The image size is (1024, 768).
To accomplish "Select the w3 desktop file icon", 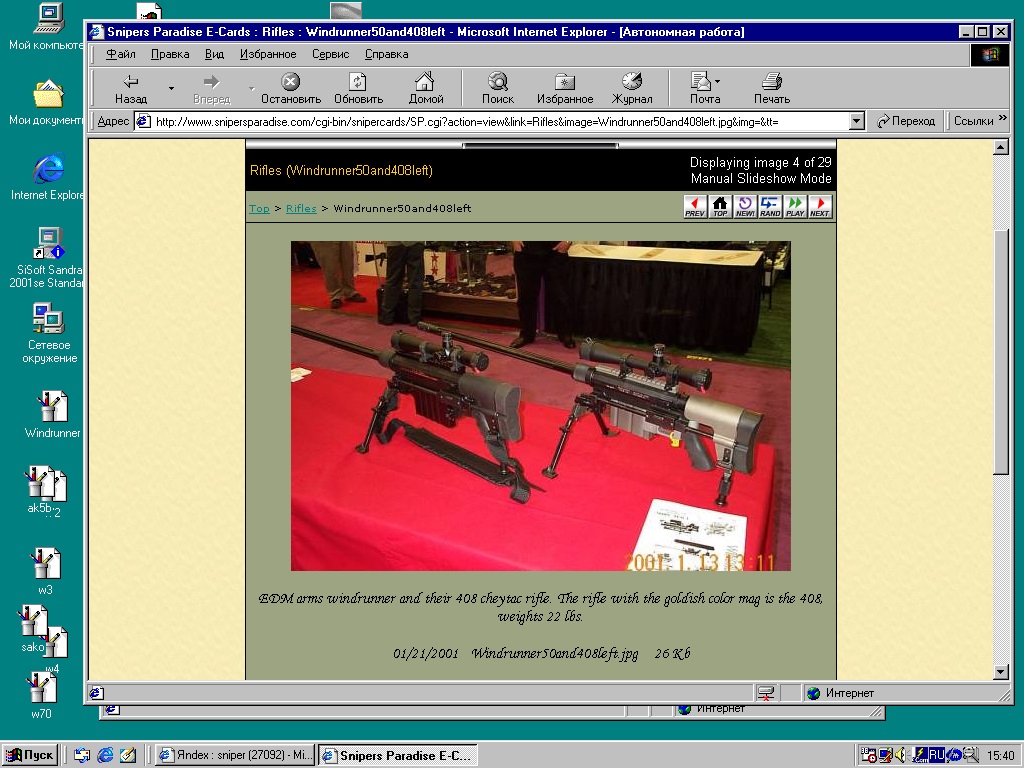I will click(x=45, y=571).
